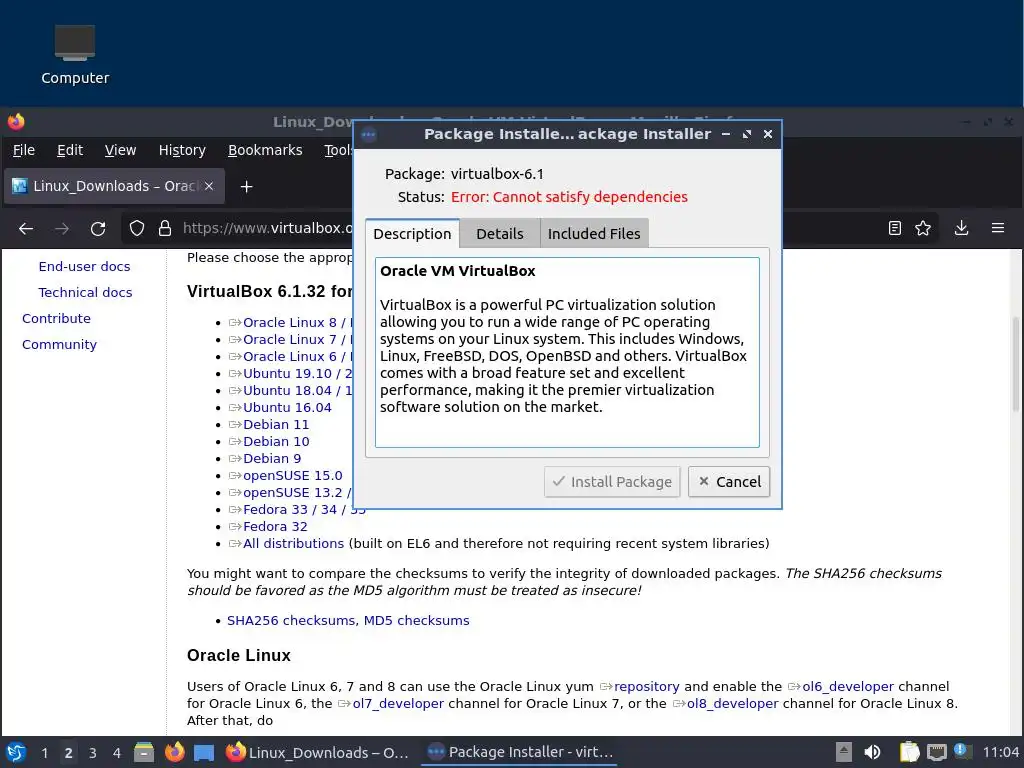Open the Technical docs link

pos(86,293)
